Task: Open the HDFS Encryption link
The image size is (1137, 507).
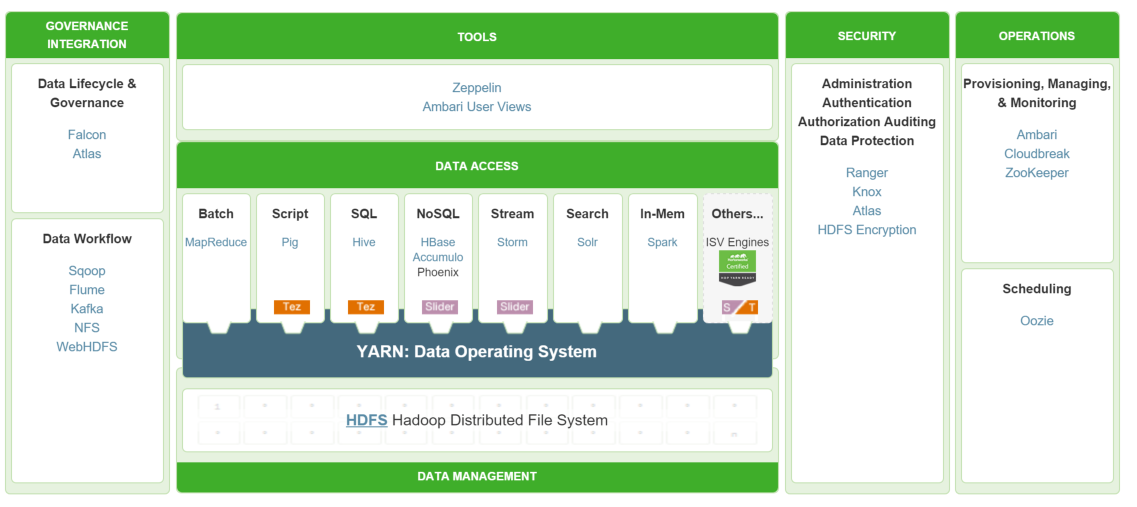Action: click(867, 230)
